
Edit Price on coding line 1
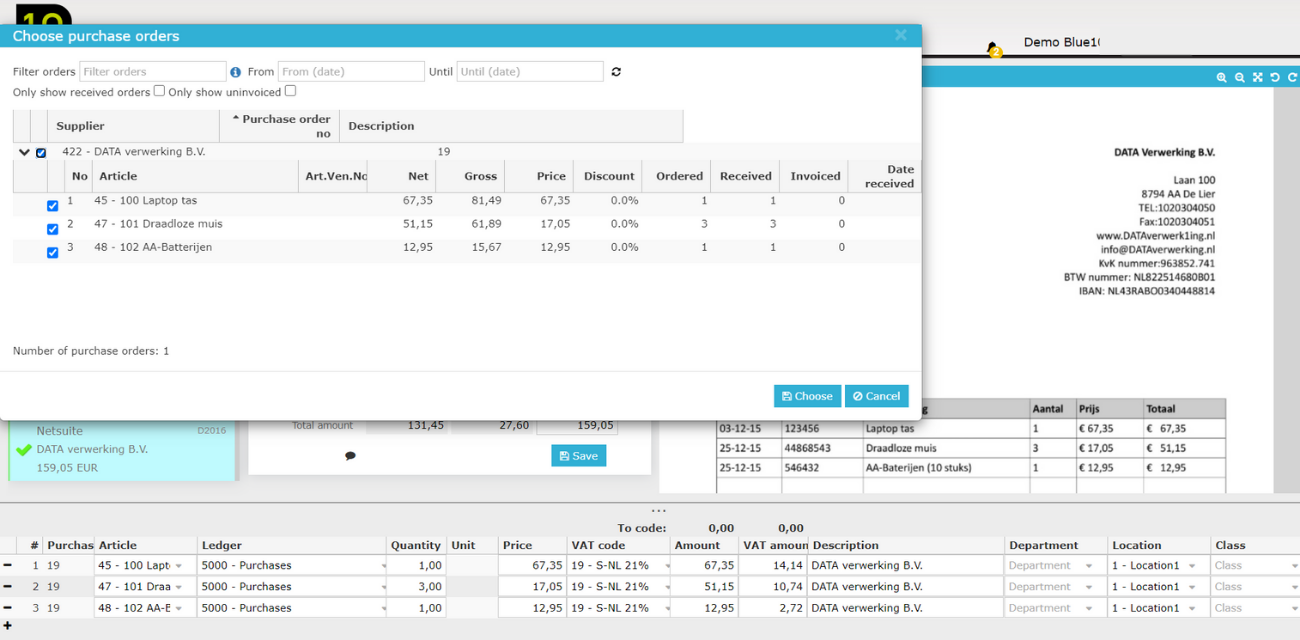(x=532, y=566)
